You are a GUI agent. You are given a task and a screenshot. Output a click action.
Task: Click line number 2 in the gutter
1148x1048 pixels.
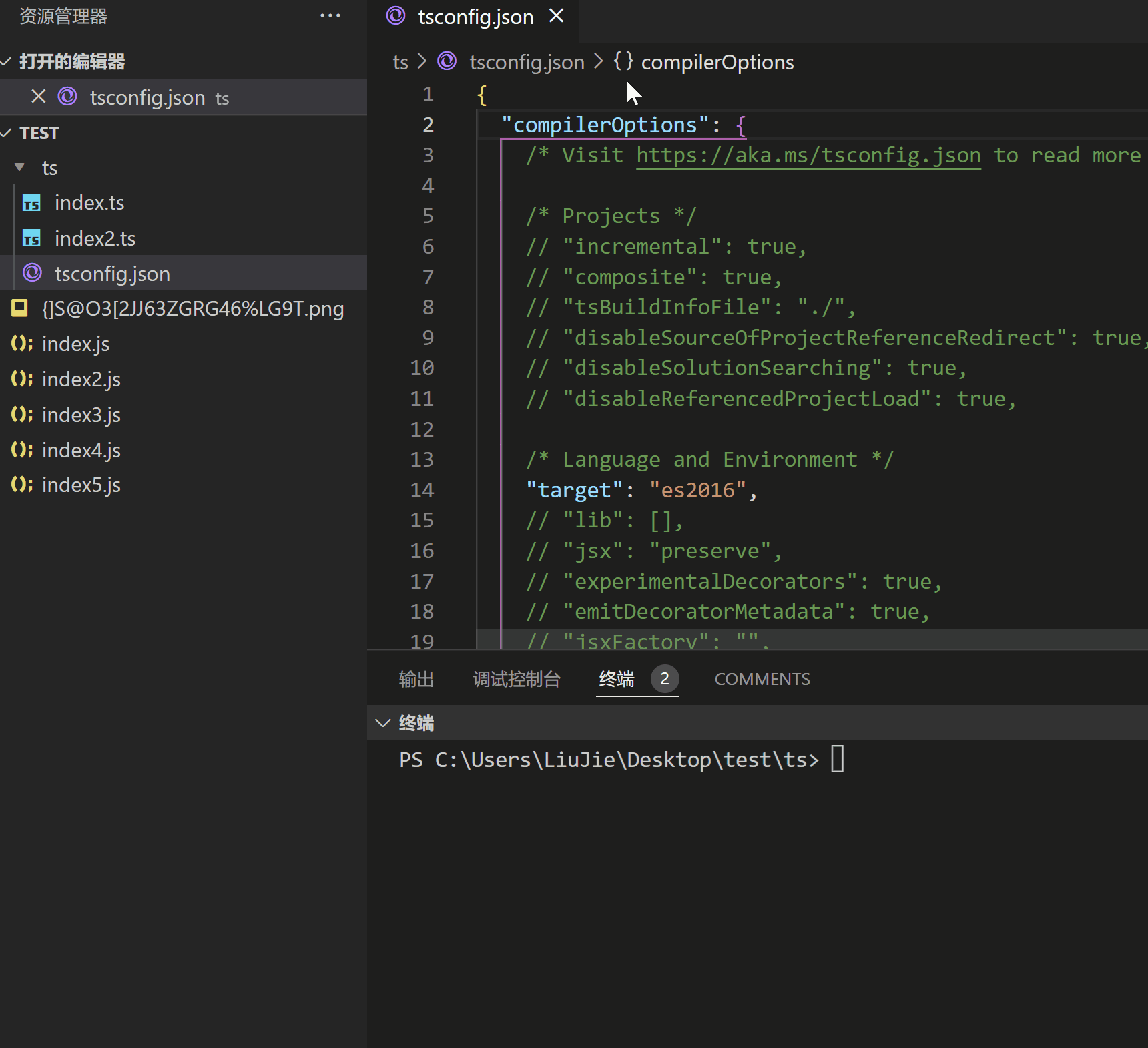coord(428,125)
